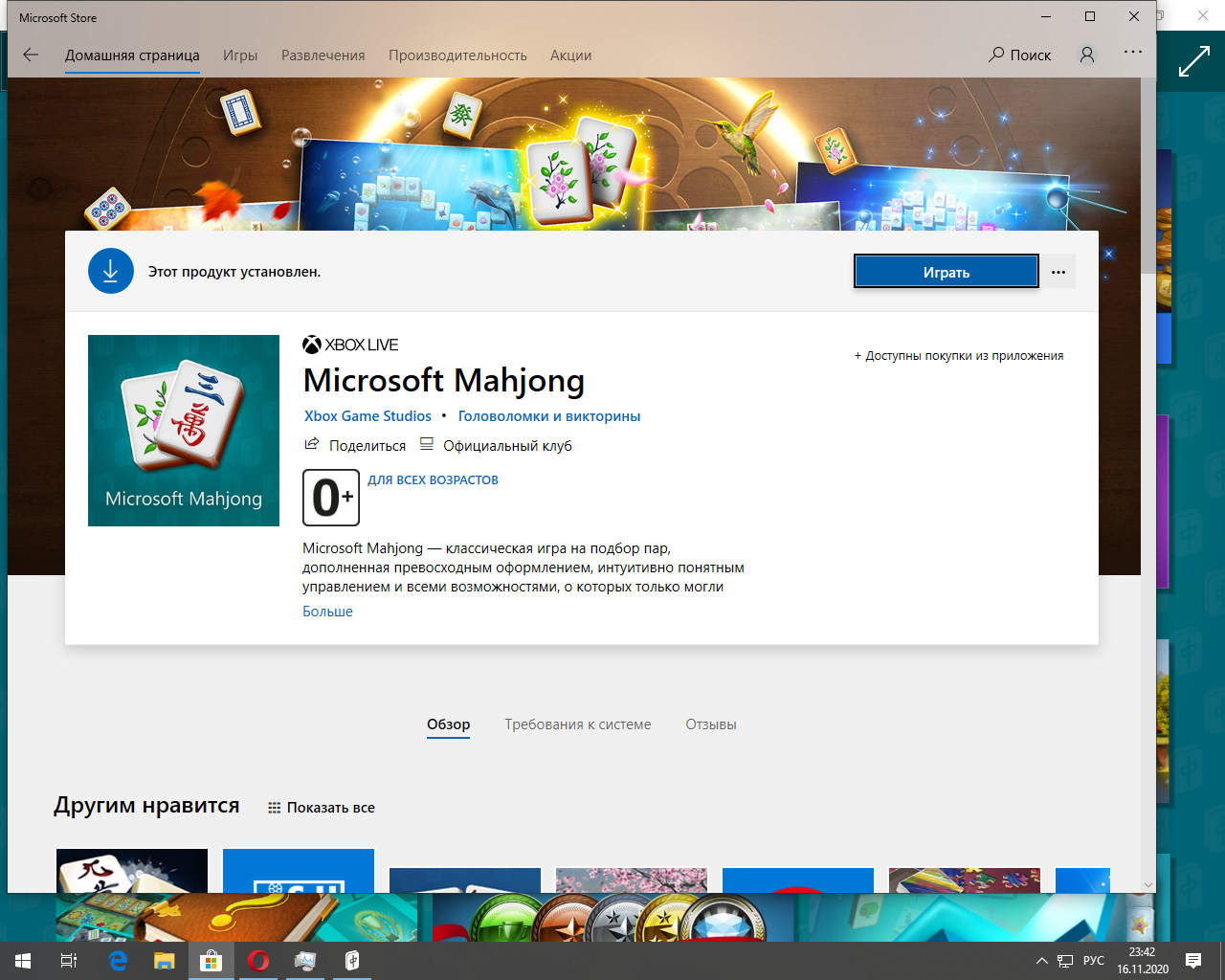Switch to Microsoft Mahjong taskbar icon
This screenshot has width=1225, height=980.
click(352, 961)
